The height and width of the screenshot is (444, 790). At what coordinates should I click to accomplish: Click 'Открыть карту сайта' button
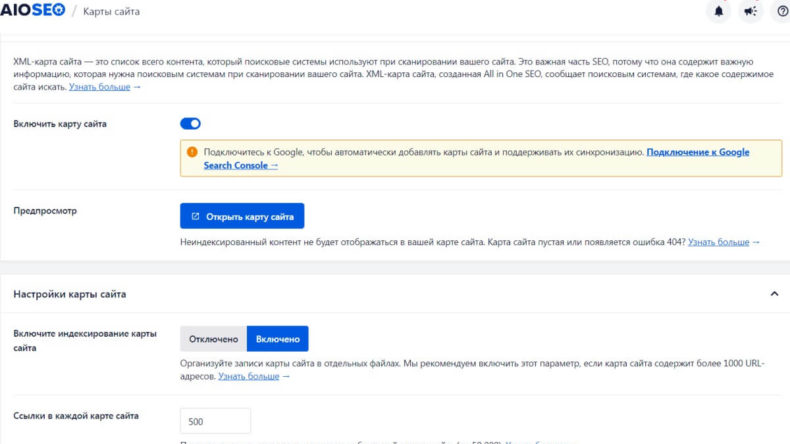[242, 216]
